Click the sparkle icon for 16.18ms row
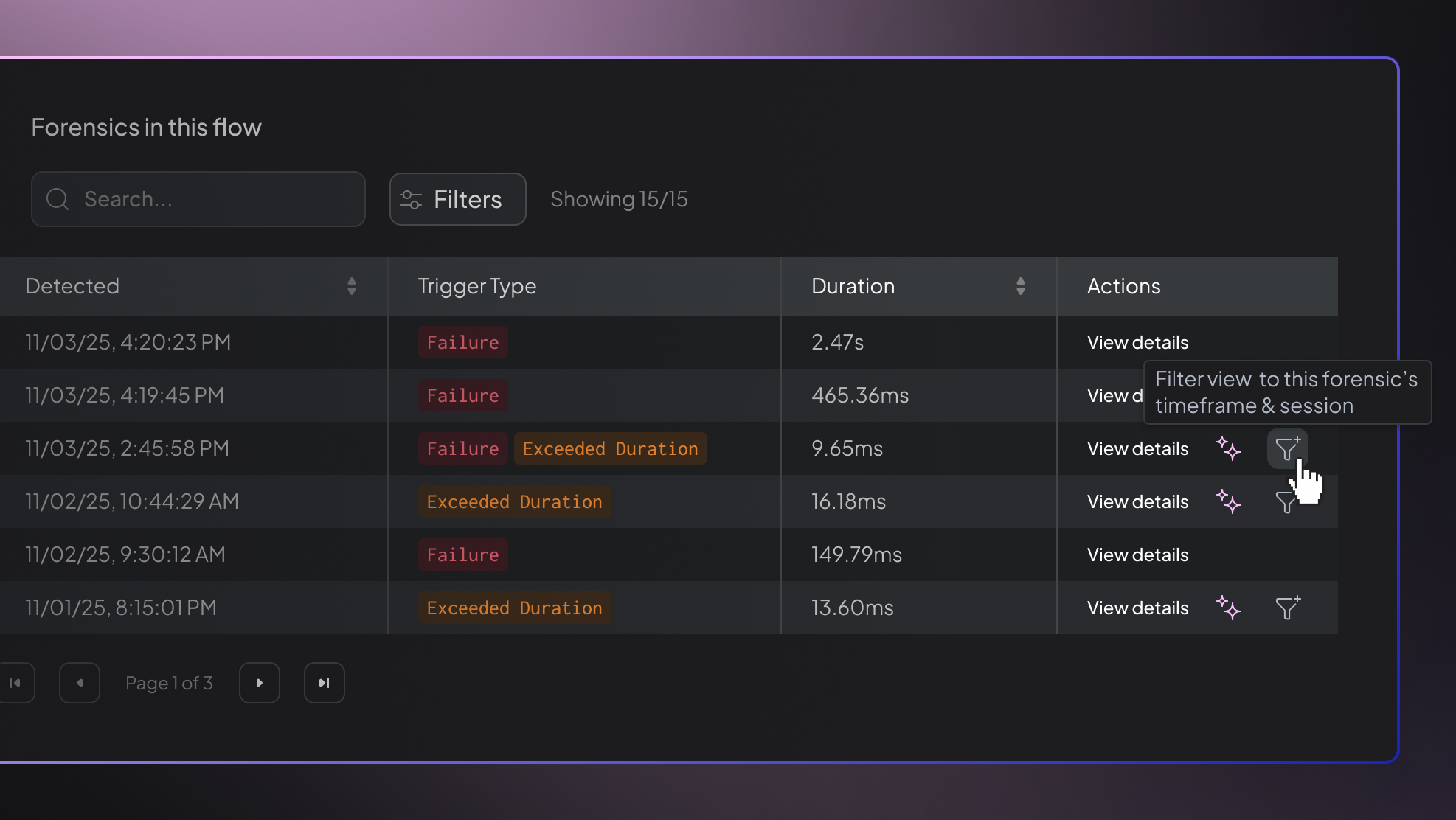The width and height of the screenshot is (1456, 820). [x=1229, y=501]
